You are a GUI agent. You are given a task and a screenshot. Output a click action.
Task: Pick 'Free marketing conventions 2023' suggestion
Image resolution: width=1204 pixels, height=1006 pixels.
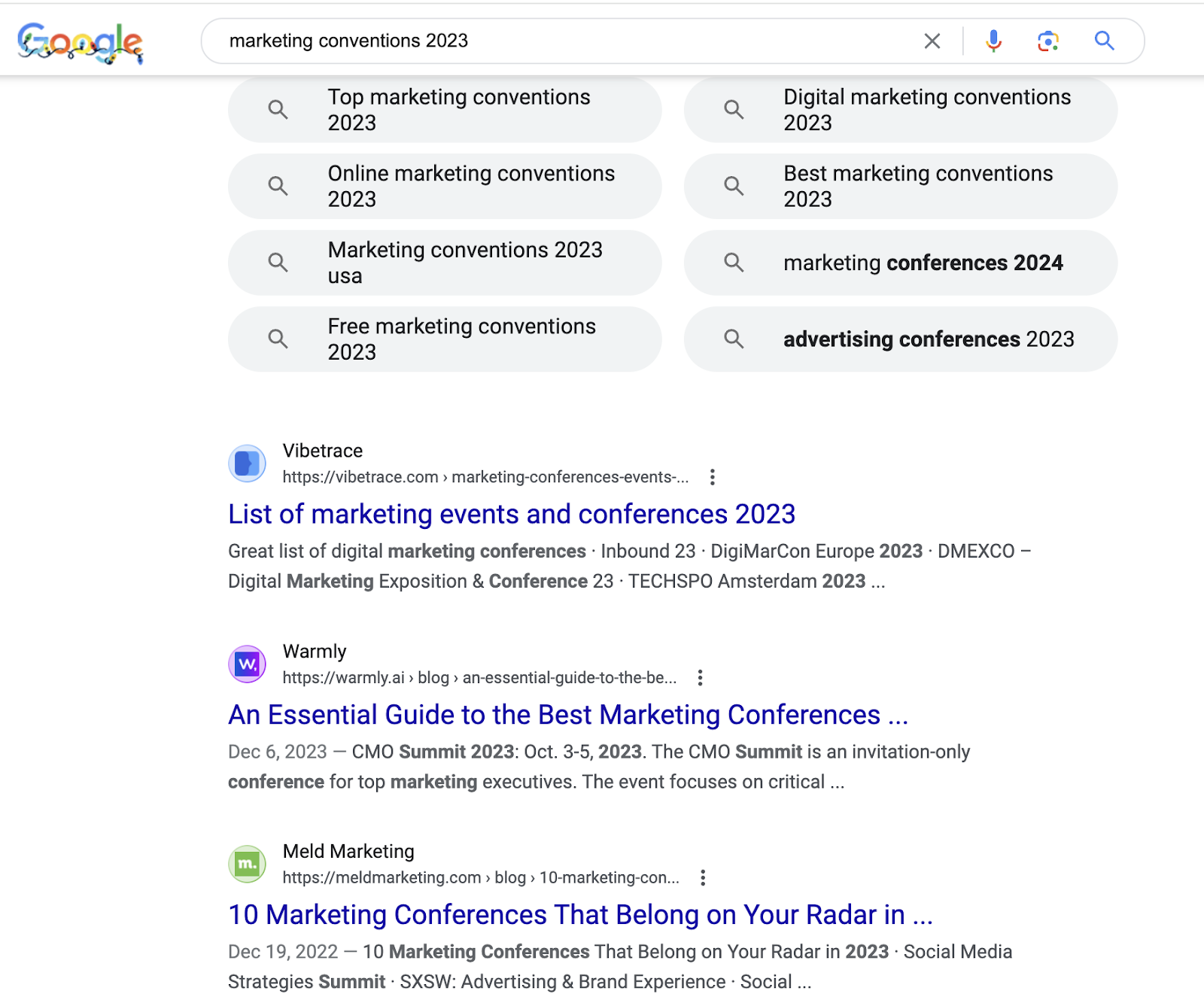(x=445, y=339)
